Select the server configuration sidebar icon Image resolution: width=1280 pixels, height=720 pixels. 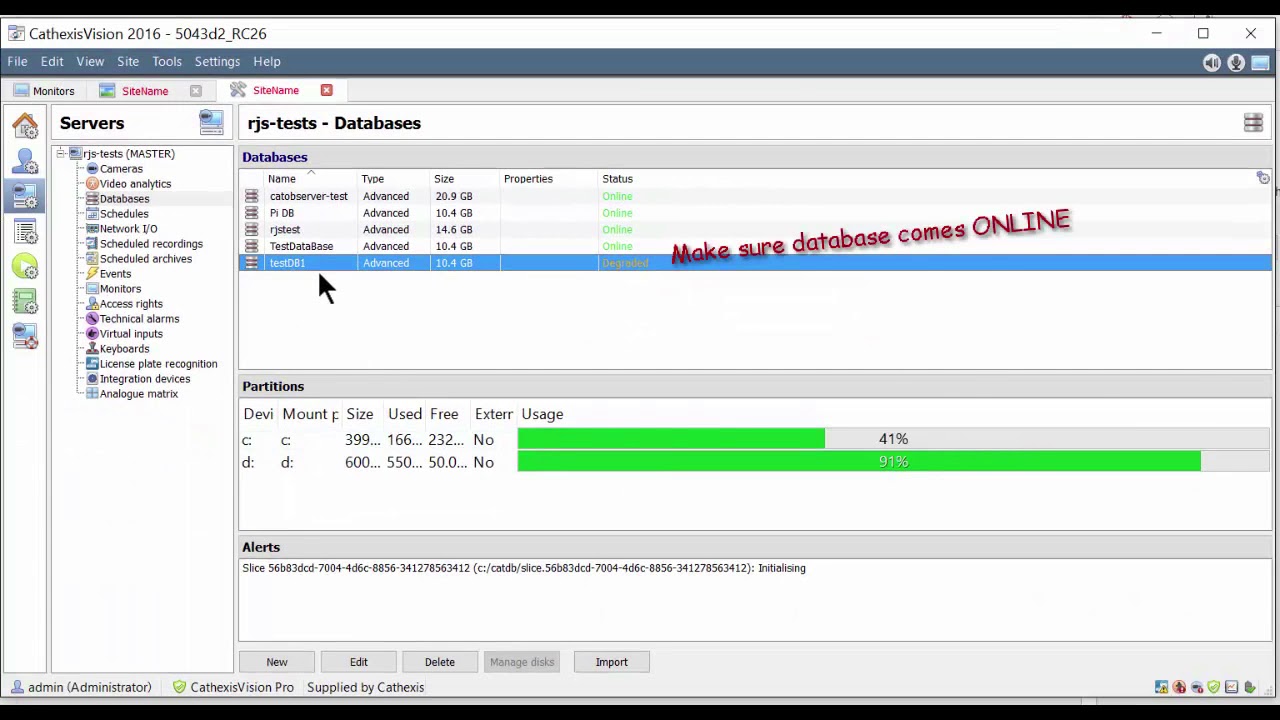coord(25,196)
